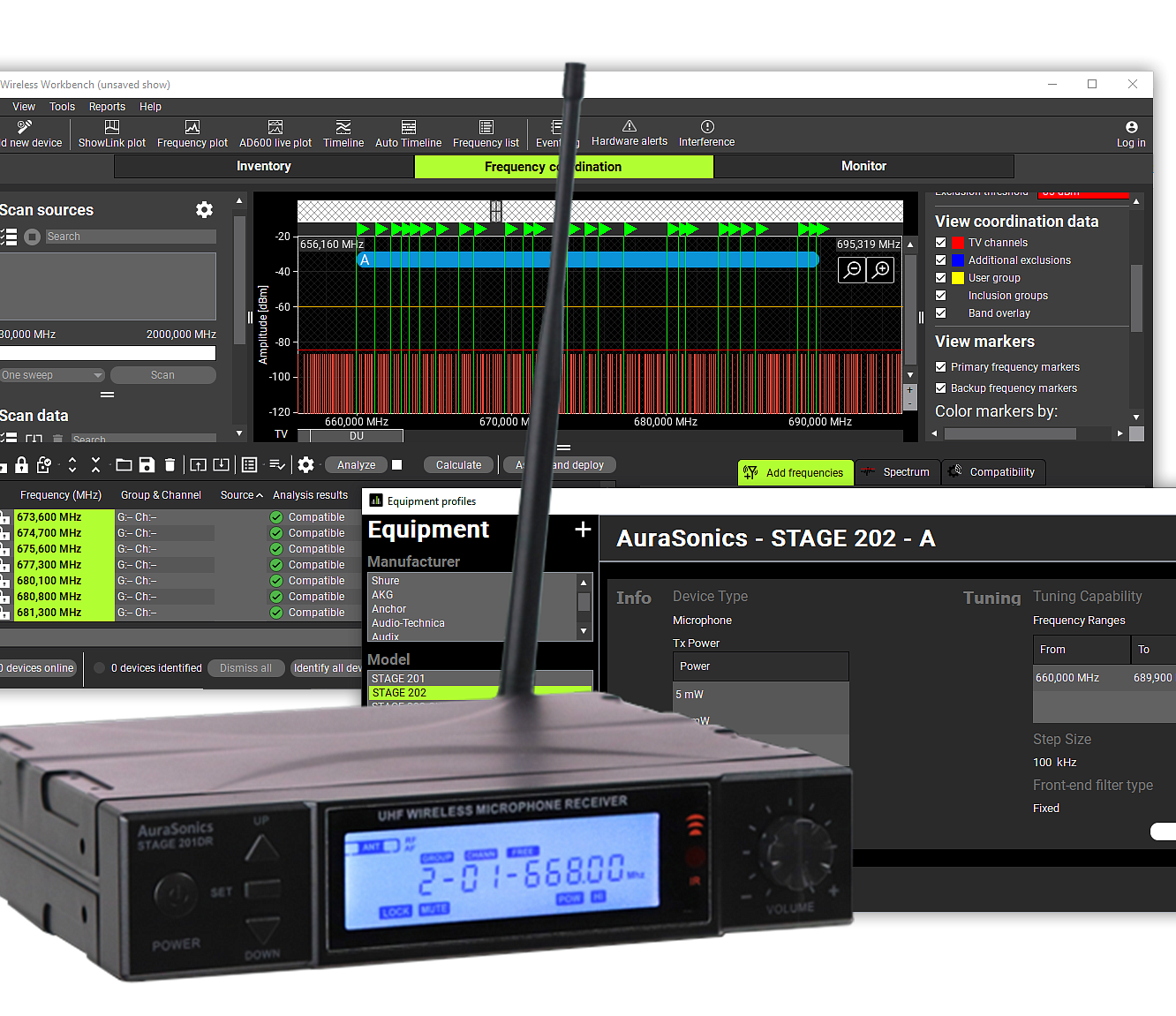1176x1016 pixels.
Task: Open the ShowLink plot tool
Action: coord(112,134)
